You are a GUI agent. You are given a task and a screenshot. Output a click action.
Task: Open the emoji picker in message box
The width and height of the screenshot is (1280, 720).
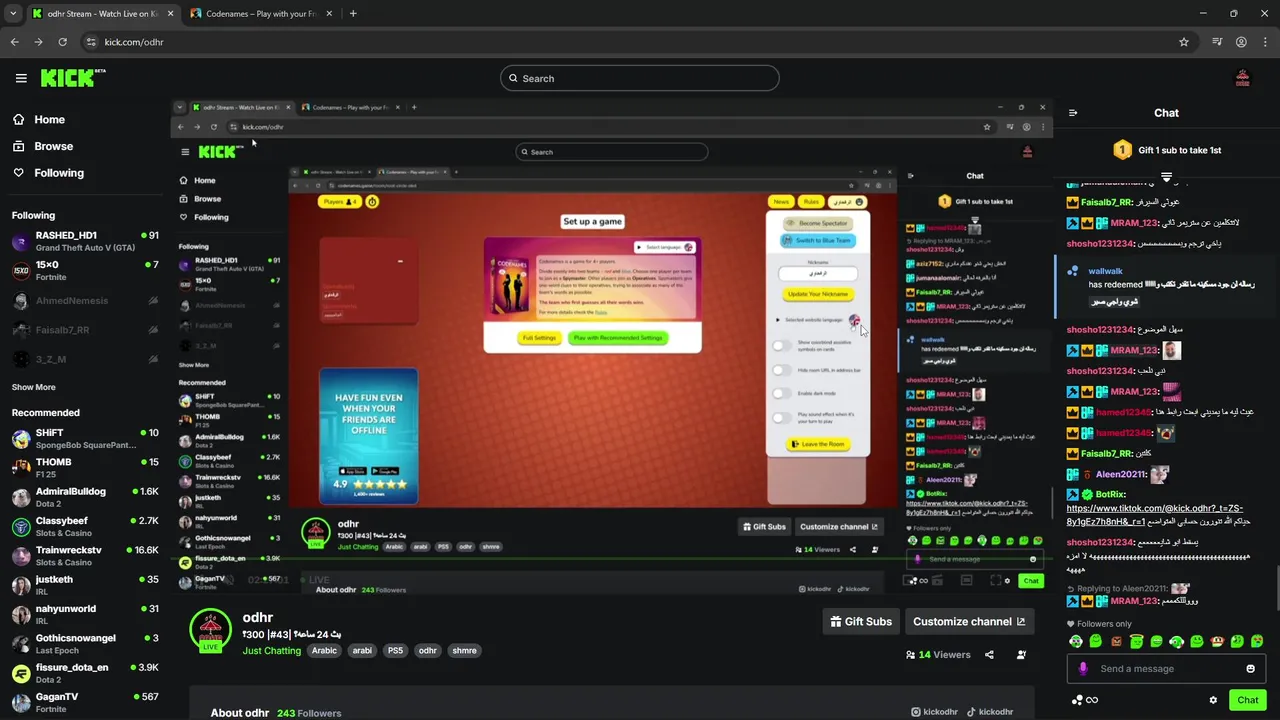click(x=1250, y=669)
